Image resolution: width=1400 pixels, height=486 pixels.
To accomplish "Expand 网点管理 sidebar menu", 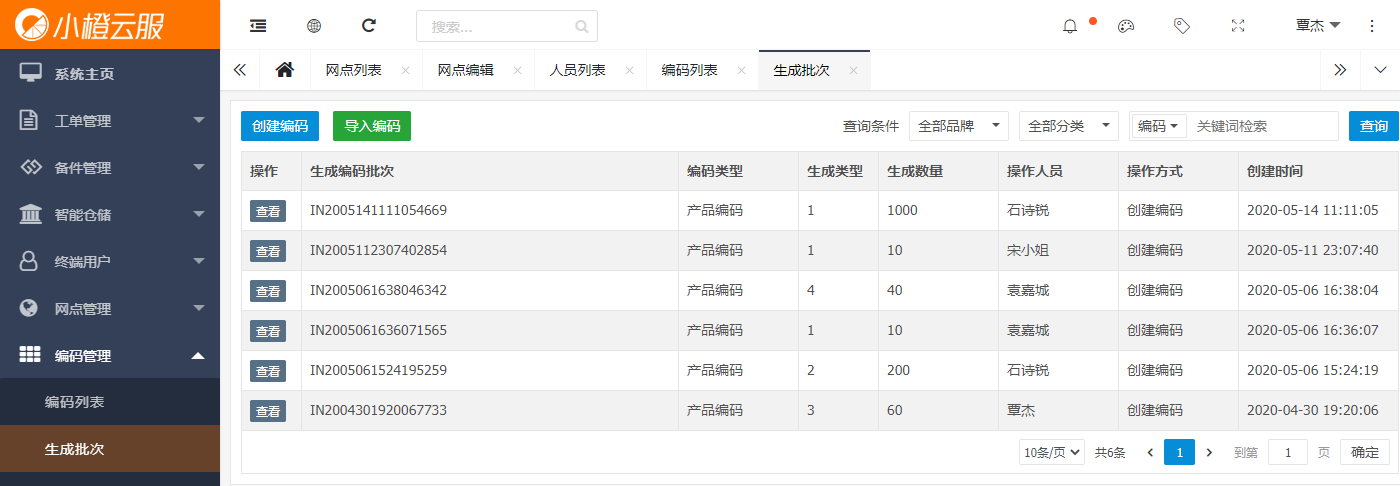I will click(110, 309).
